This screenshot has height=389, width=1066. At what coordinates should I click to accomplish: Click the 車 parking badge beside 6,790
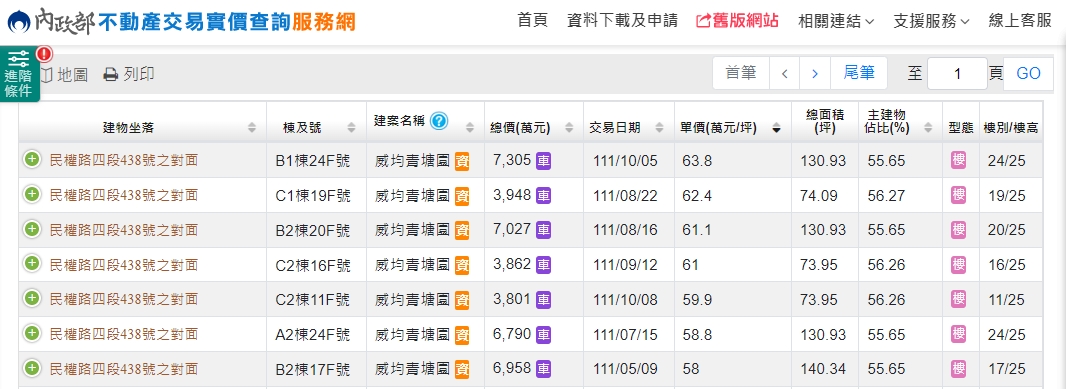(x=543, y=334)
